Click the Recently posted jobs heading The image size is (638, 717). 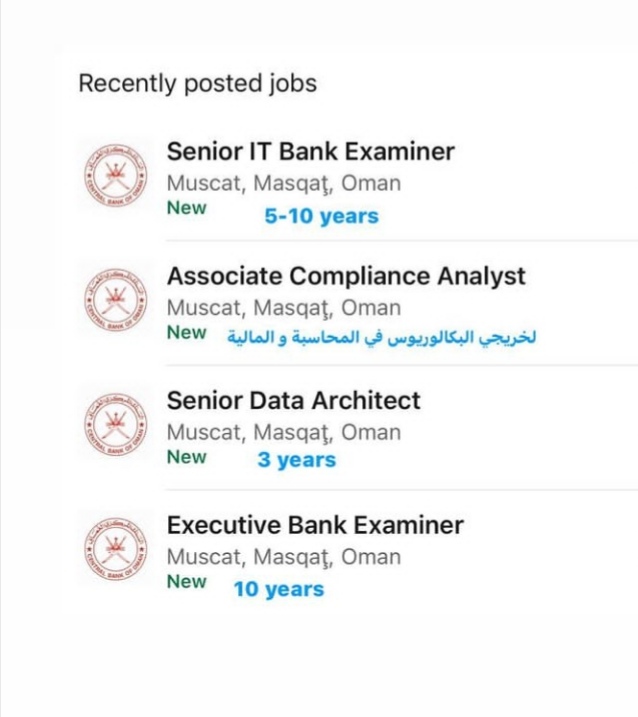(197, 83)
